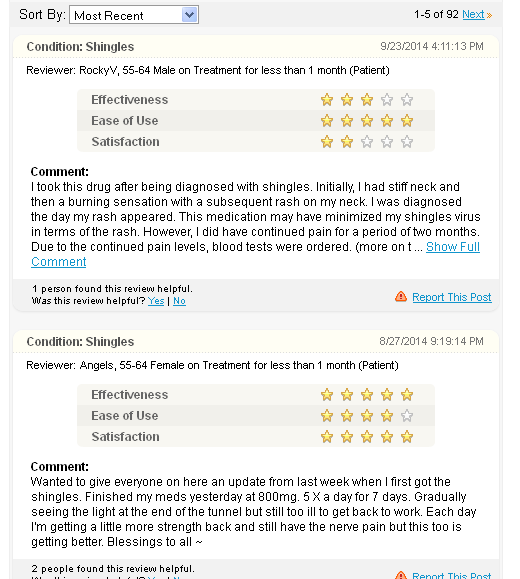520x579 pixels.
Task: Click the orange Next arrow icon
Action: point(489,16)
